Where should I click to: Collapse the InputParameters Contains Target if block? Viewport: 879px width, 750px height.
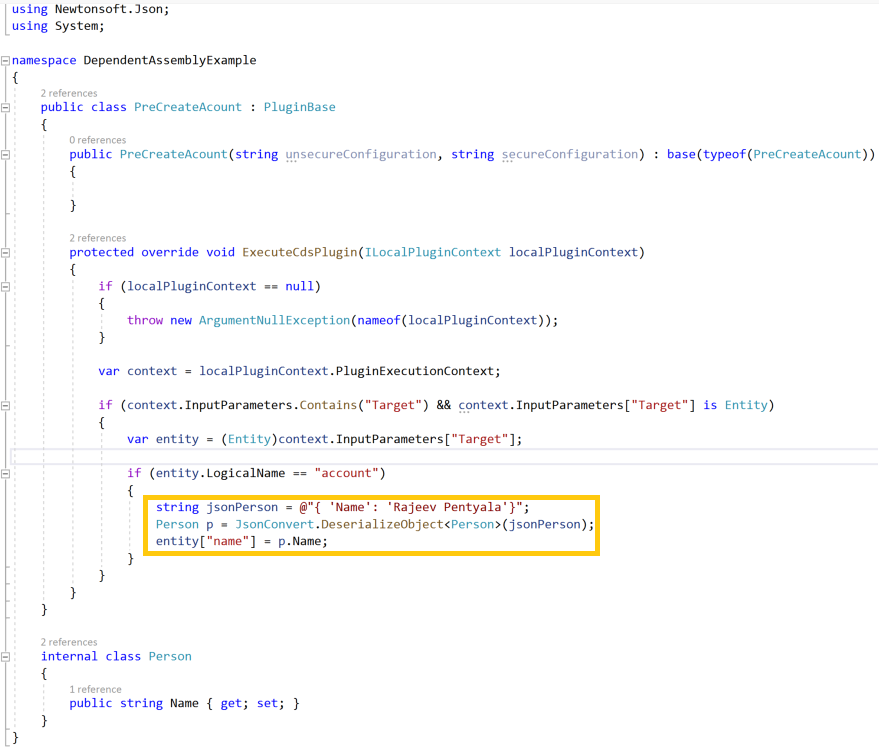(x=6, y=405)
